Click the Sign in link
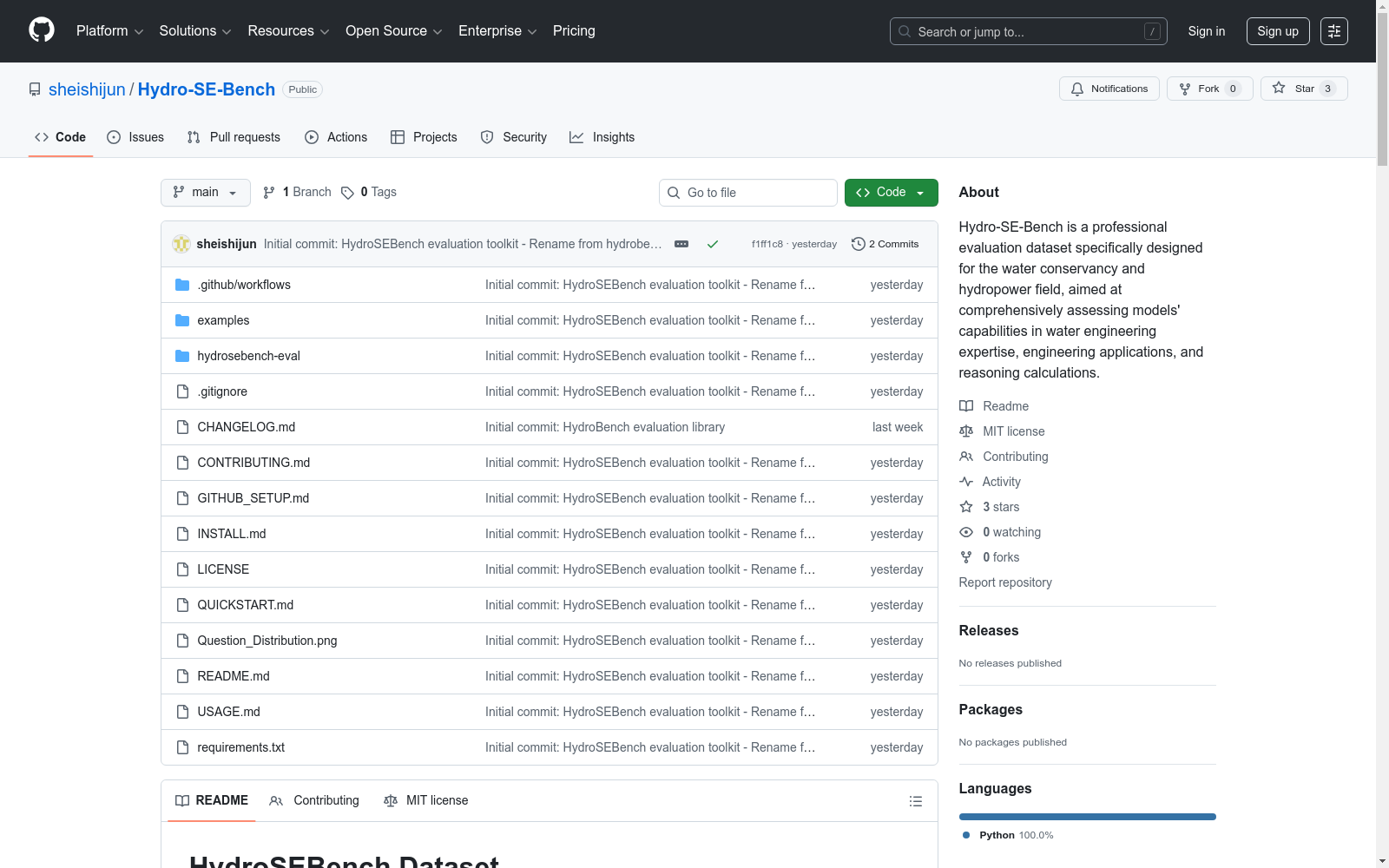This screenshot has height=868, width=1389. click(x=1207, y=31)
